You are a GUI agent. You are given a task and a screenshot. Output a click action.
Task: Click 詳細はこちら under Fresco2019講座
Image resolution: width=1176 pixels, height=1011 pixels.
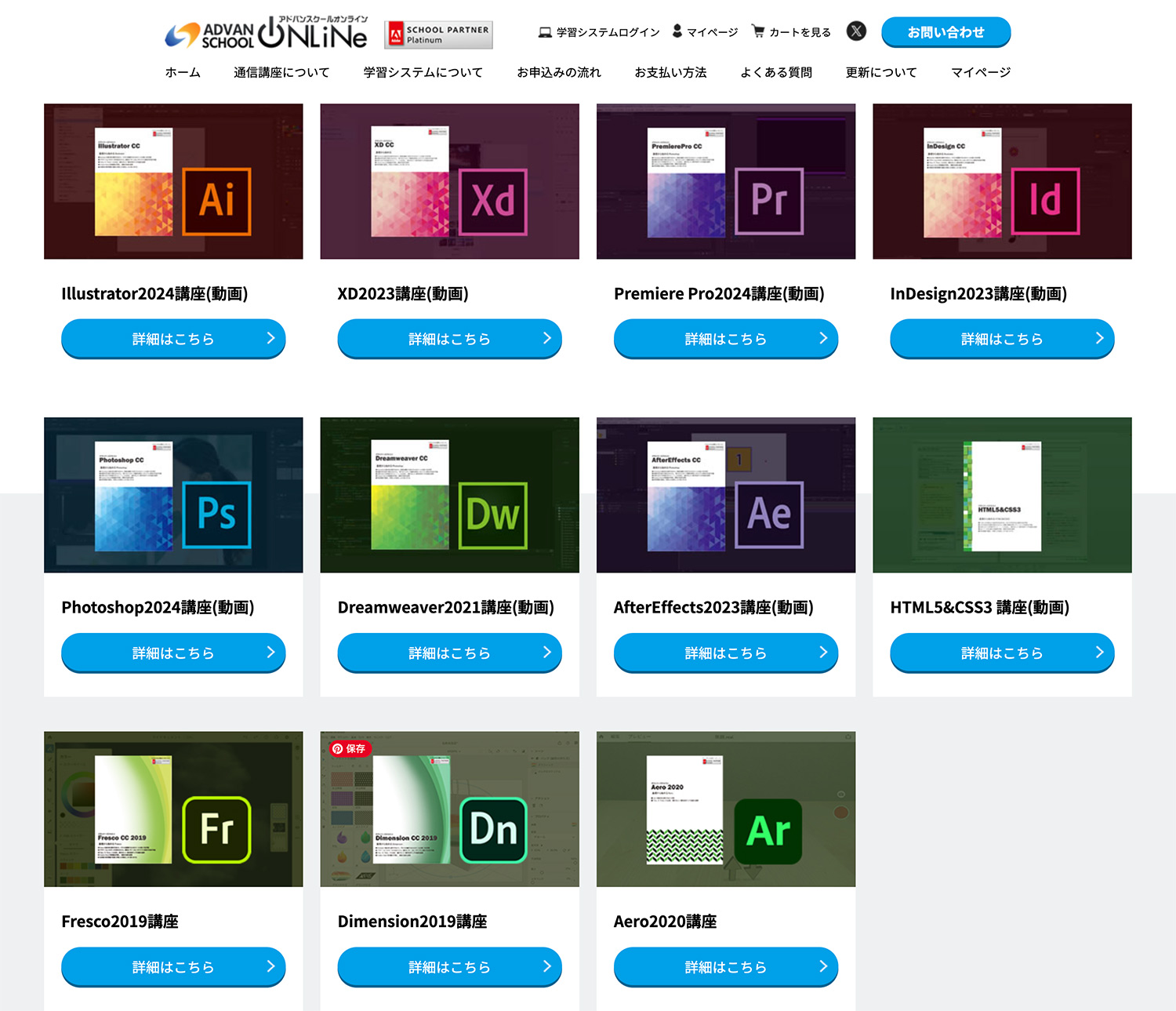click(x=173, y=966)
